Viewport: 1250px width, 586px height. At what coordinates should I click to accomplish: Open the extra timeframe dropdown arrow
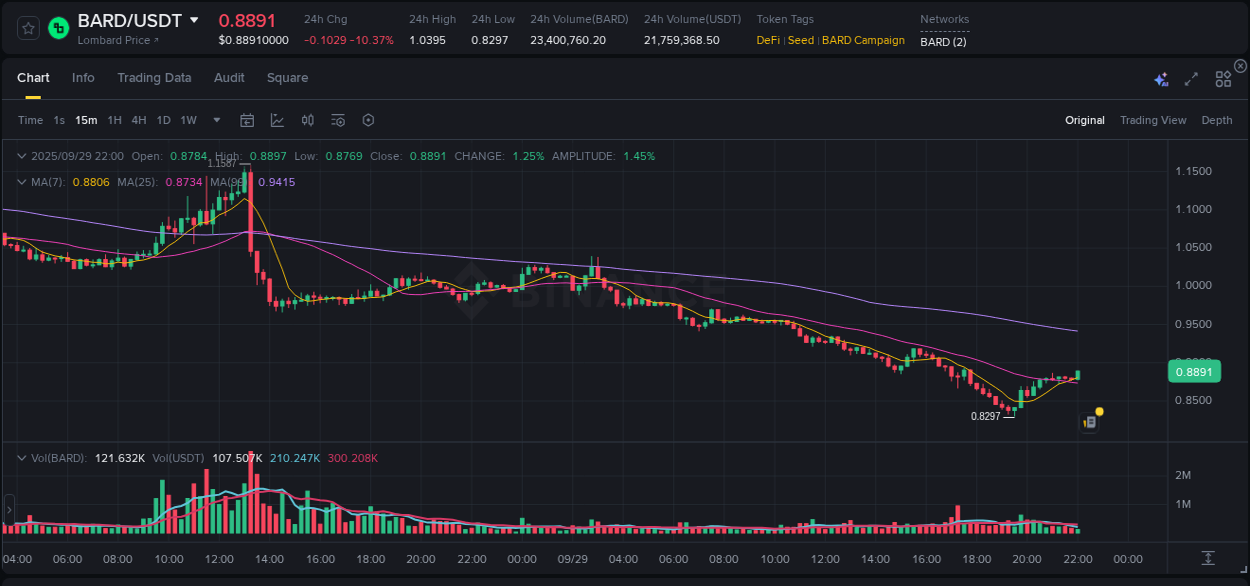pos(215,119)
